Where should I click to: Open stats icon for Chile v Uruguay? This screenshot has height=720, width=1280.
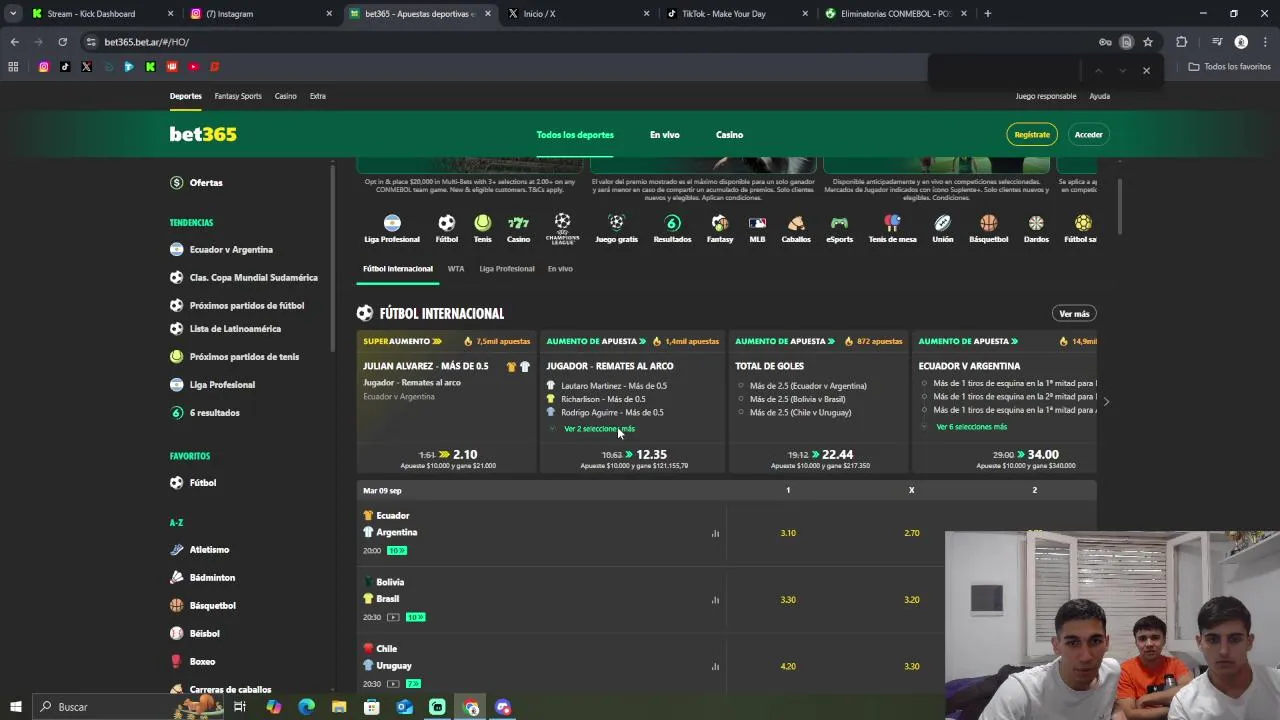tap(715, 666)
